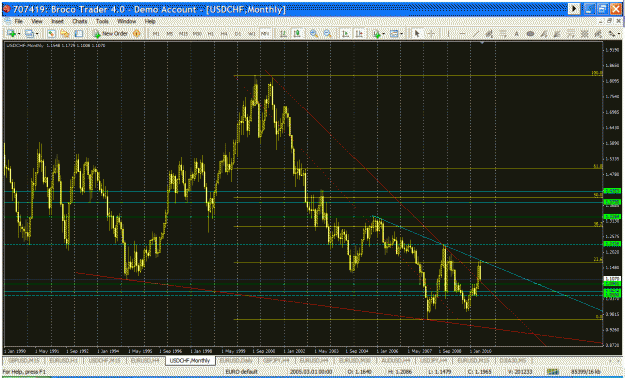Switch to the GBPUSD,M15 chart tab
This screenshot has width=625, height=378.
tap(23, 360)
